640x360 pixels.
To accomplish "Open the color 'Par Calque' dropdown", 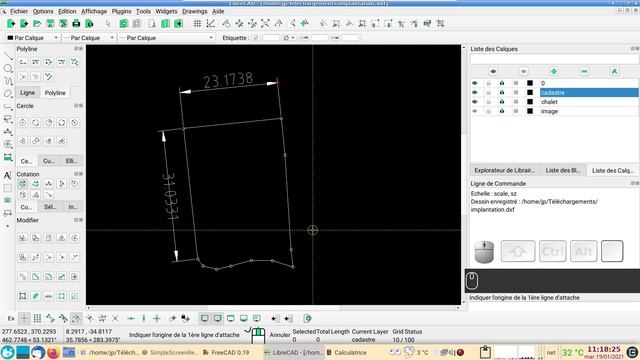I will (33, 38).
